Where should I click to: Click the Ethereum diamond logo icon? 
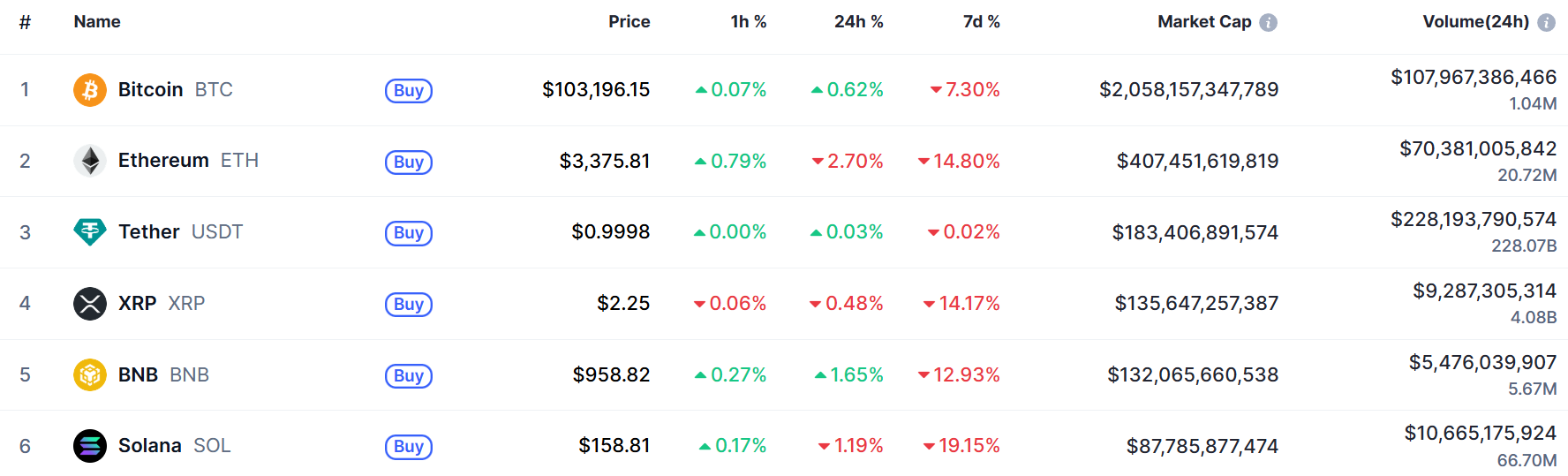click(89, 161)
